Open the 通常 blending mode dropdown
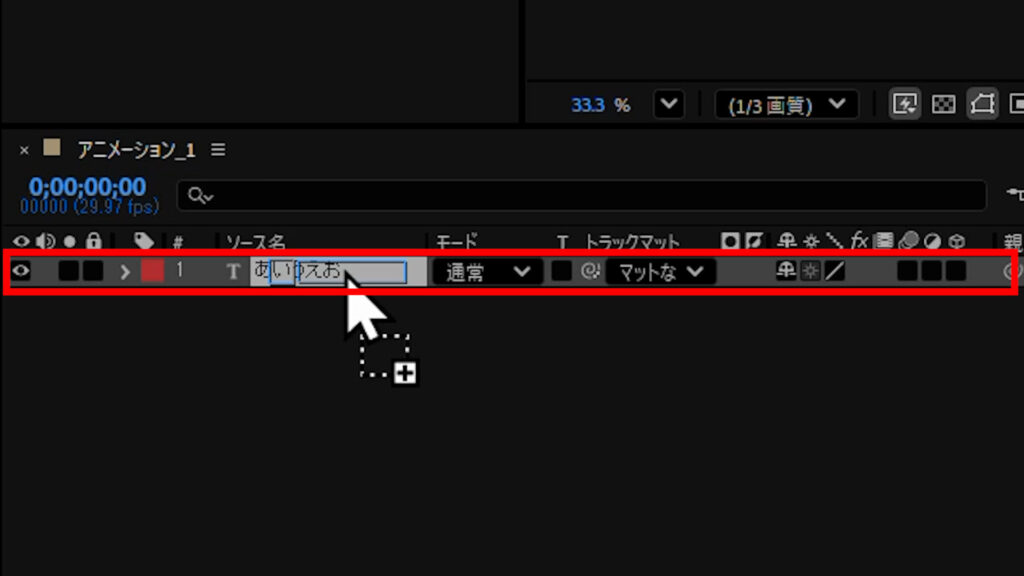 click(x=487, y=272)
